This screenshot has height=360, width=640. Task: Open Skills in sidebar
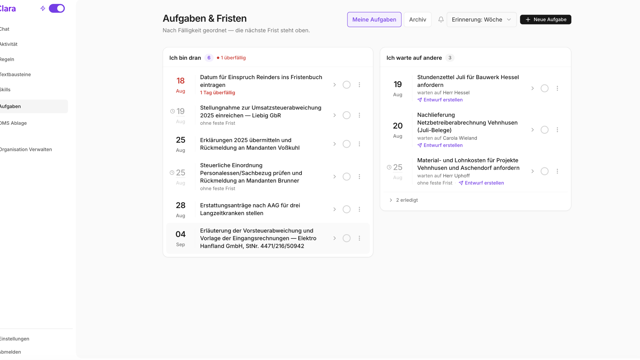pyautogui.click(x=5, y=89)
